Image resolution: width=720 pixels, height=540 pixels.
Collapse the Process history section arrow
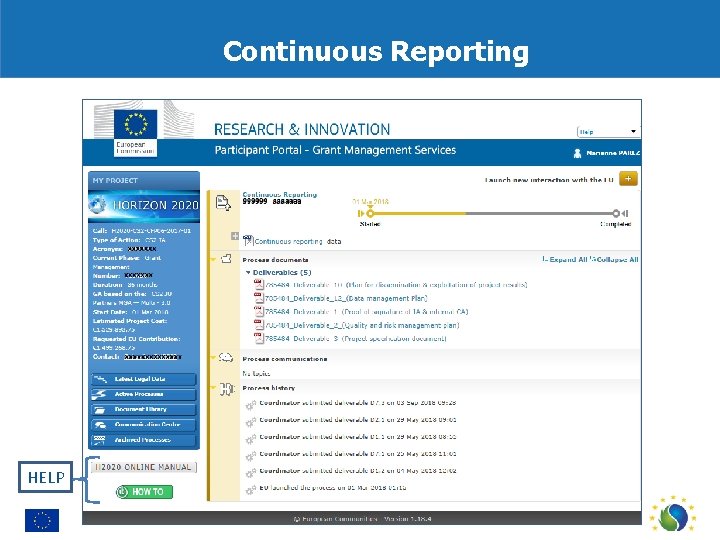(x=214, y=388)
